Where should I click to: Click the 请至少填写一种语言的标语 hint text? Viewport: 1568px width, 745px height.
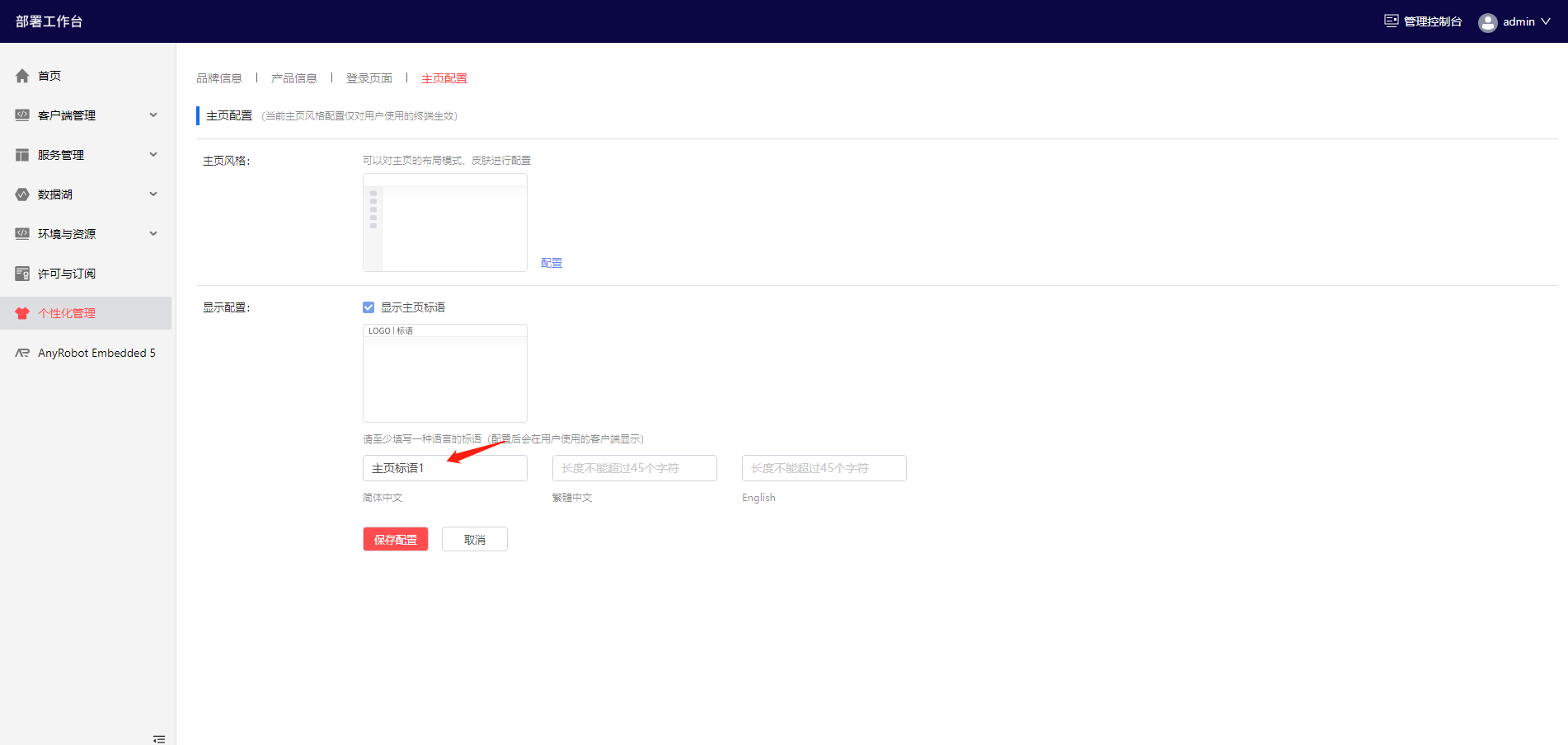point(503,439)
